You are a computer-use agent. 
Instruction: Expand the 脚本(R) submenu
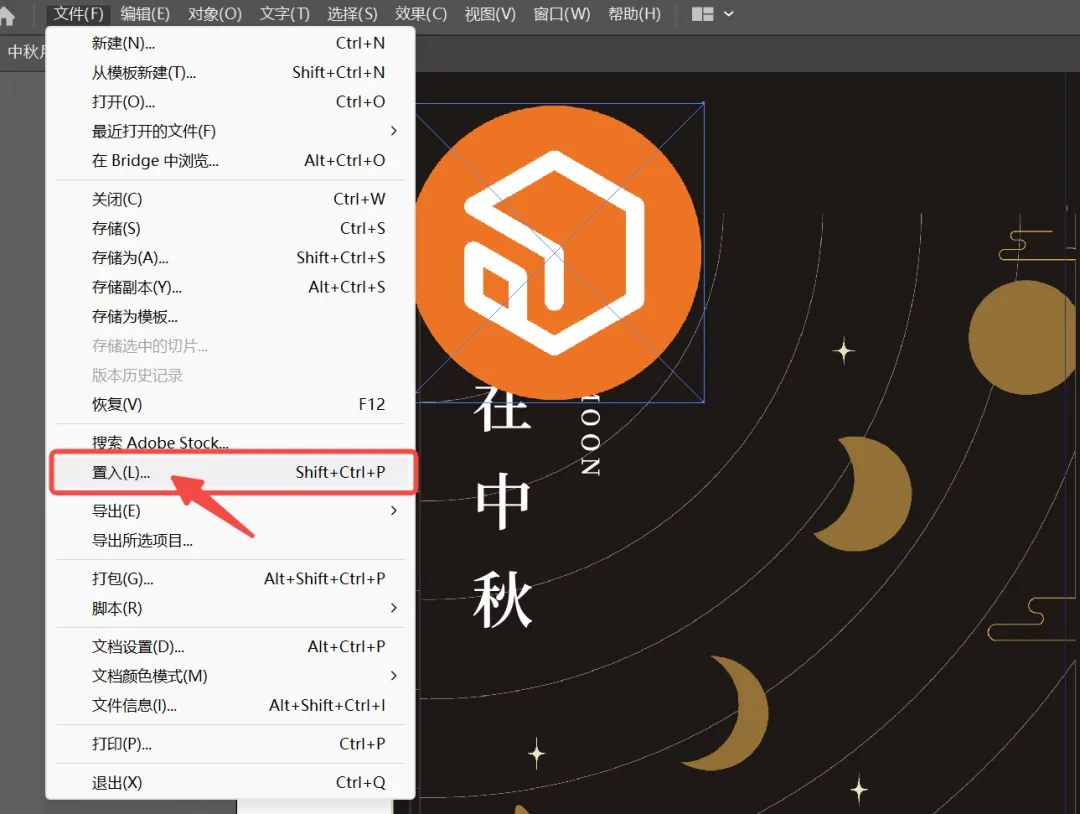(x=231, y=608)
